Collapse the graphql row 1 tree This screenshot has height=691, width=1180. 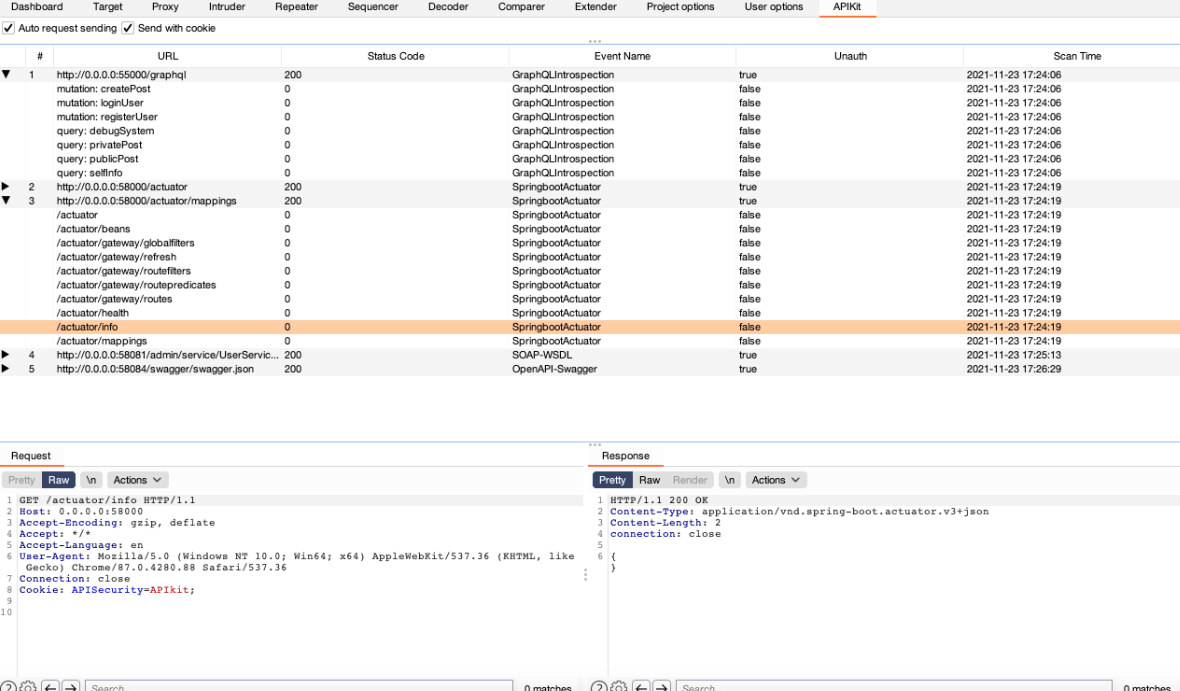6,75
